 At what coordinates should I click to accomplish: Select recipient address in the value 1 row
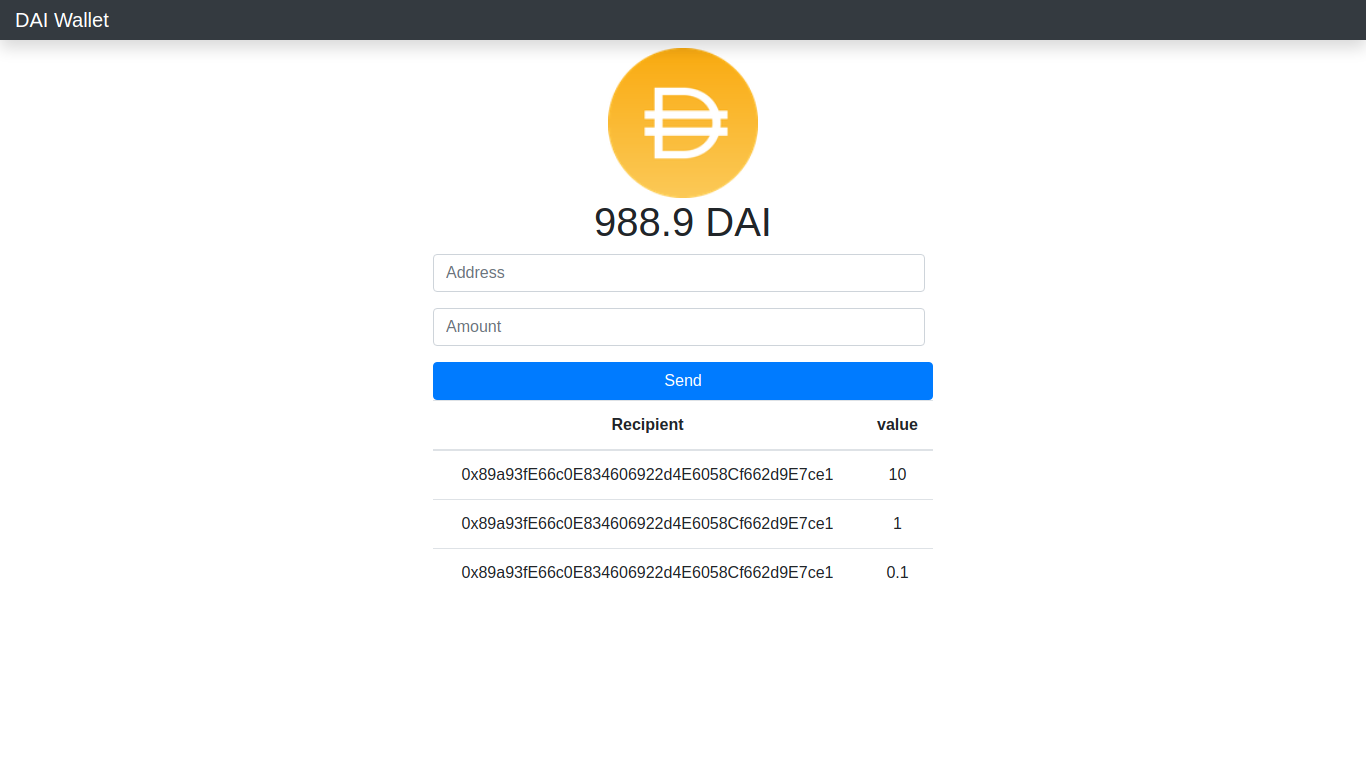[647, 524]
